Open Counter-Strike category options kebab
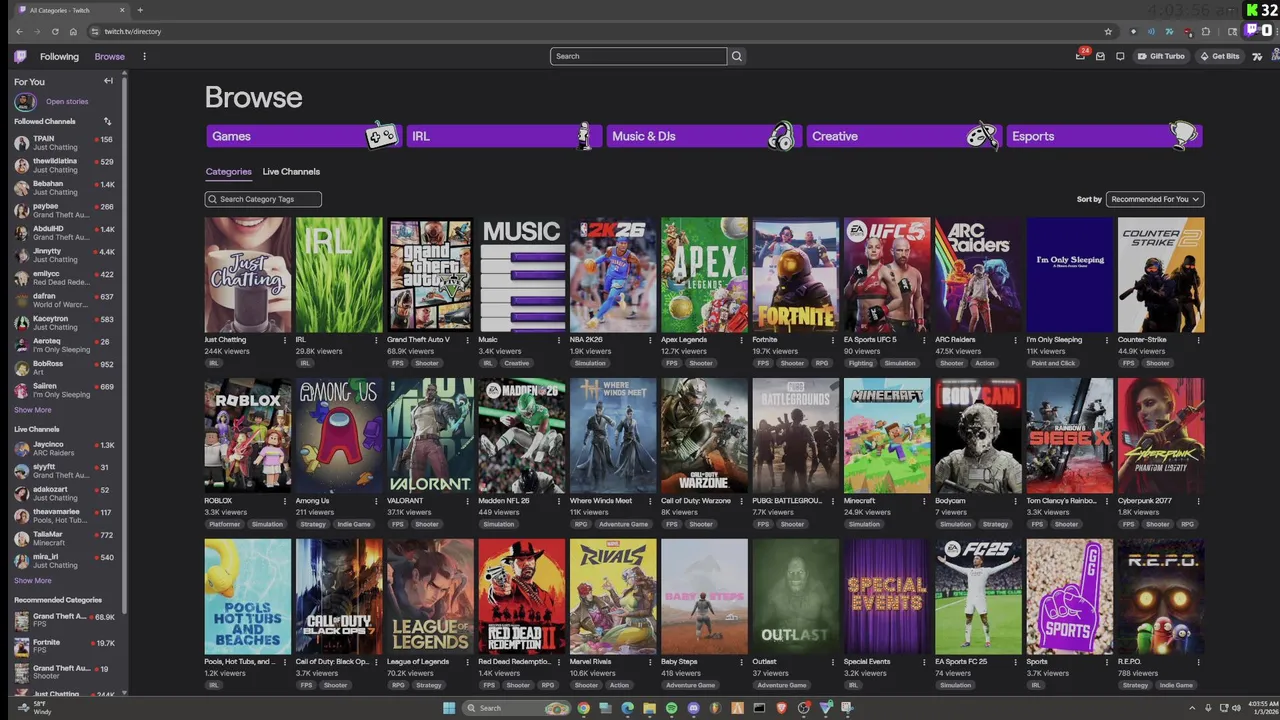The height and width of the screenshot is (720, 1280). [x=1198, y=340]
